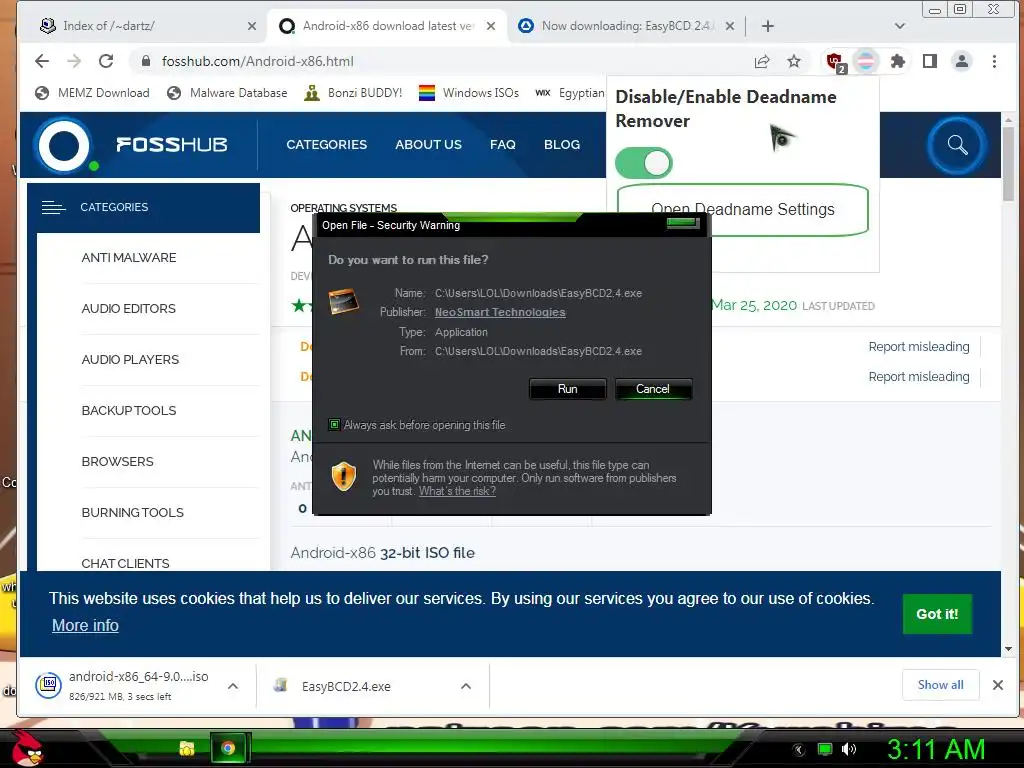Expand the android-x86 ISO download options chevron

point(232,686)
